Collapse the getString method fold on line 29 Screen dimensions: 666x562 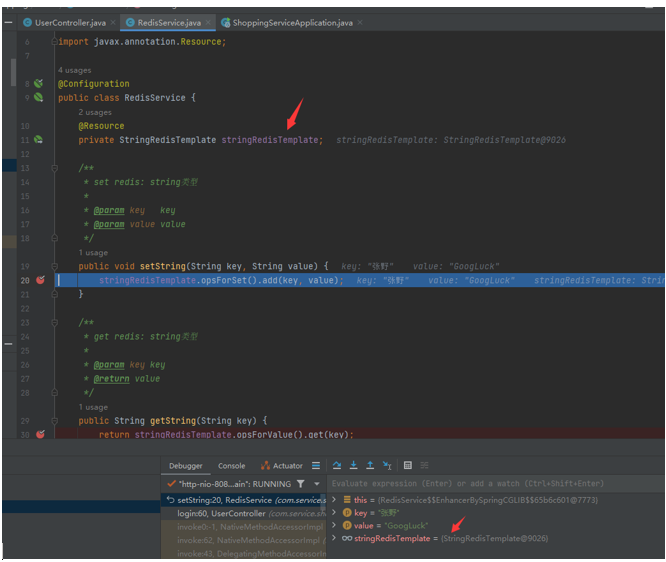54,421
